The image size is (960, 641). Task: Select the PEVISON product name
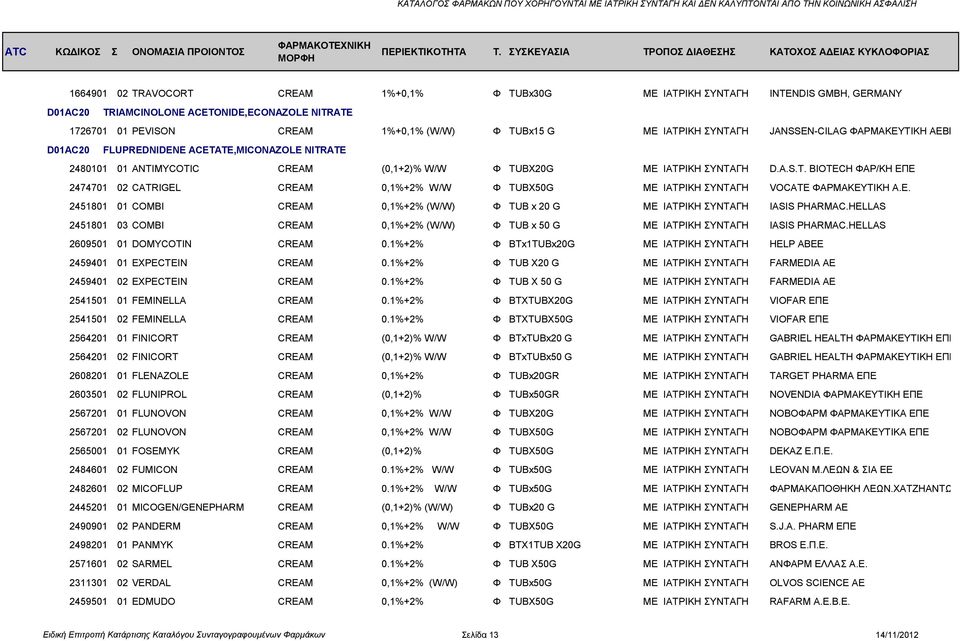click(x=153, y=131)
